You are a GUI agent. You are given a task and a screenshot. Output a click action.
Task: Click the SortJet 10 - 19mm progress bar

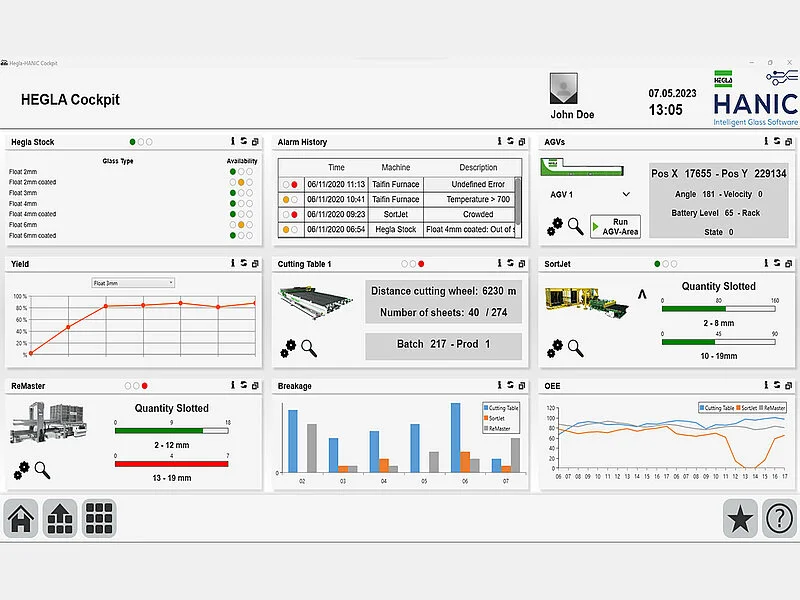718,342
